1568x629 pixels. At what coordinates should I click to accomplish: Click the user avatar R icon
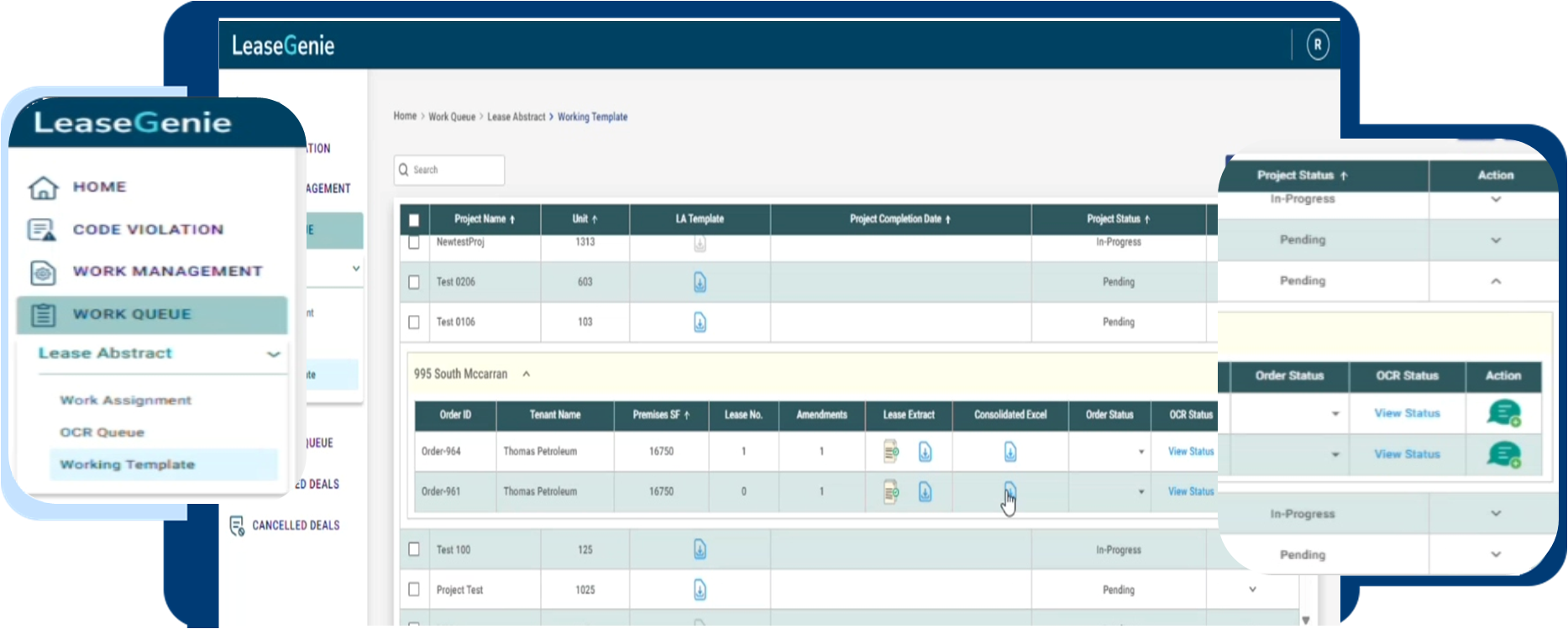point(1317,45)
